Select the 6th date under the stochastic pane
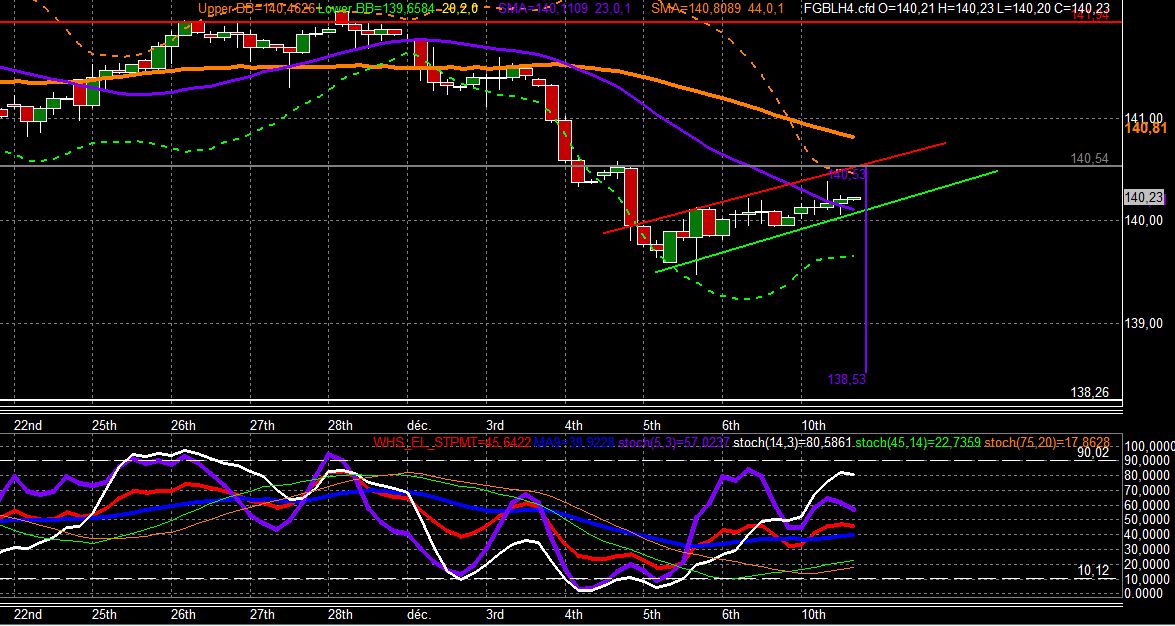The image size is (1175, 626). click(731, 615)
